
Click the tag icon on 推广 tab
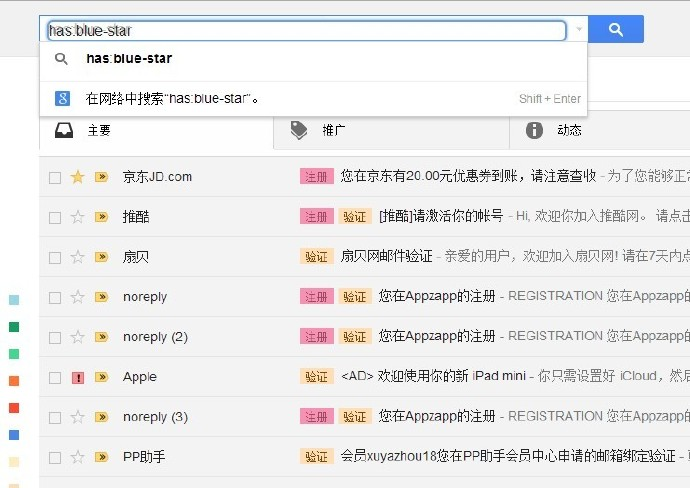click(x=299, y=130)
